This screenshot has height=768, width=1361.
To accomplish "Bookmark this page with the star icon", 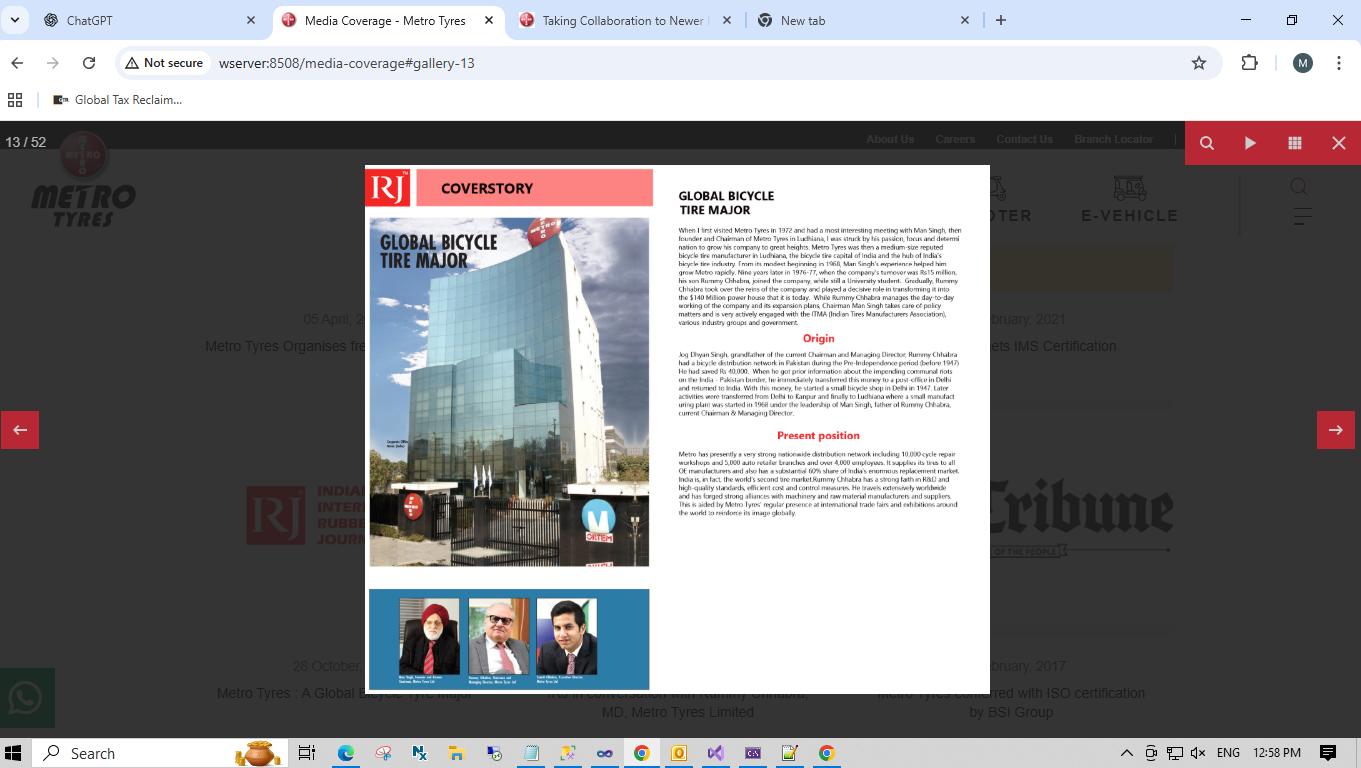I will pyautogui.click(x=1199, y=63).
